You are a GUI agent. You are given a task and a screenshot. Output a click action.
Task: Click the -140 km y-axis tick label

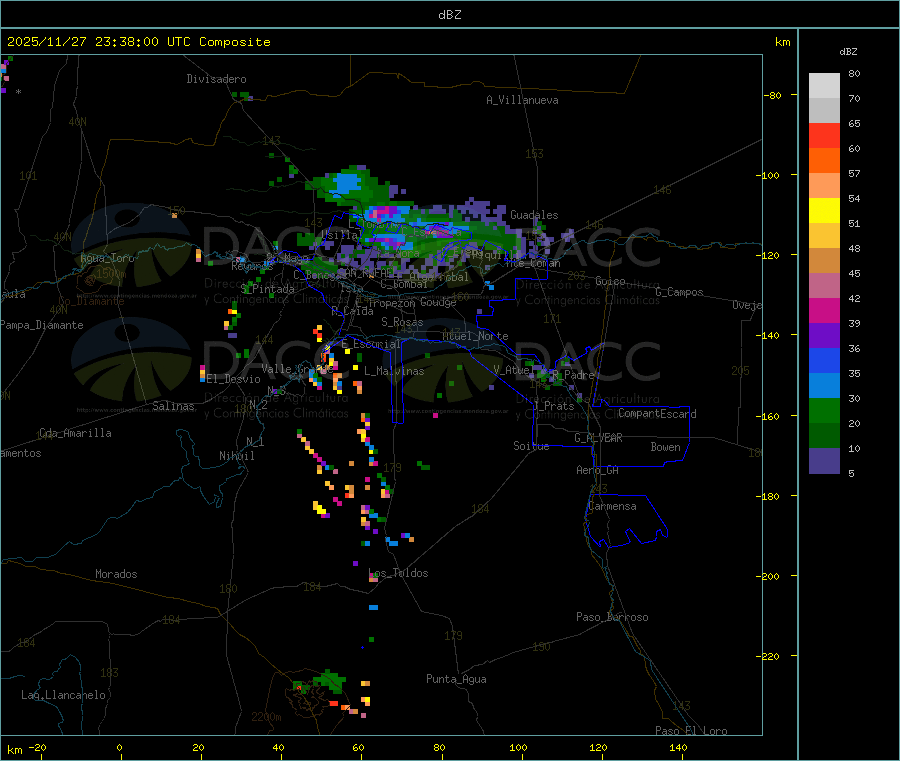tap(770, 335)
